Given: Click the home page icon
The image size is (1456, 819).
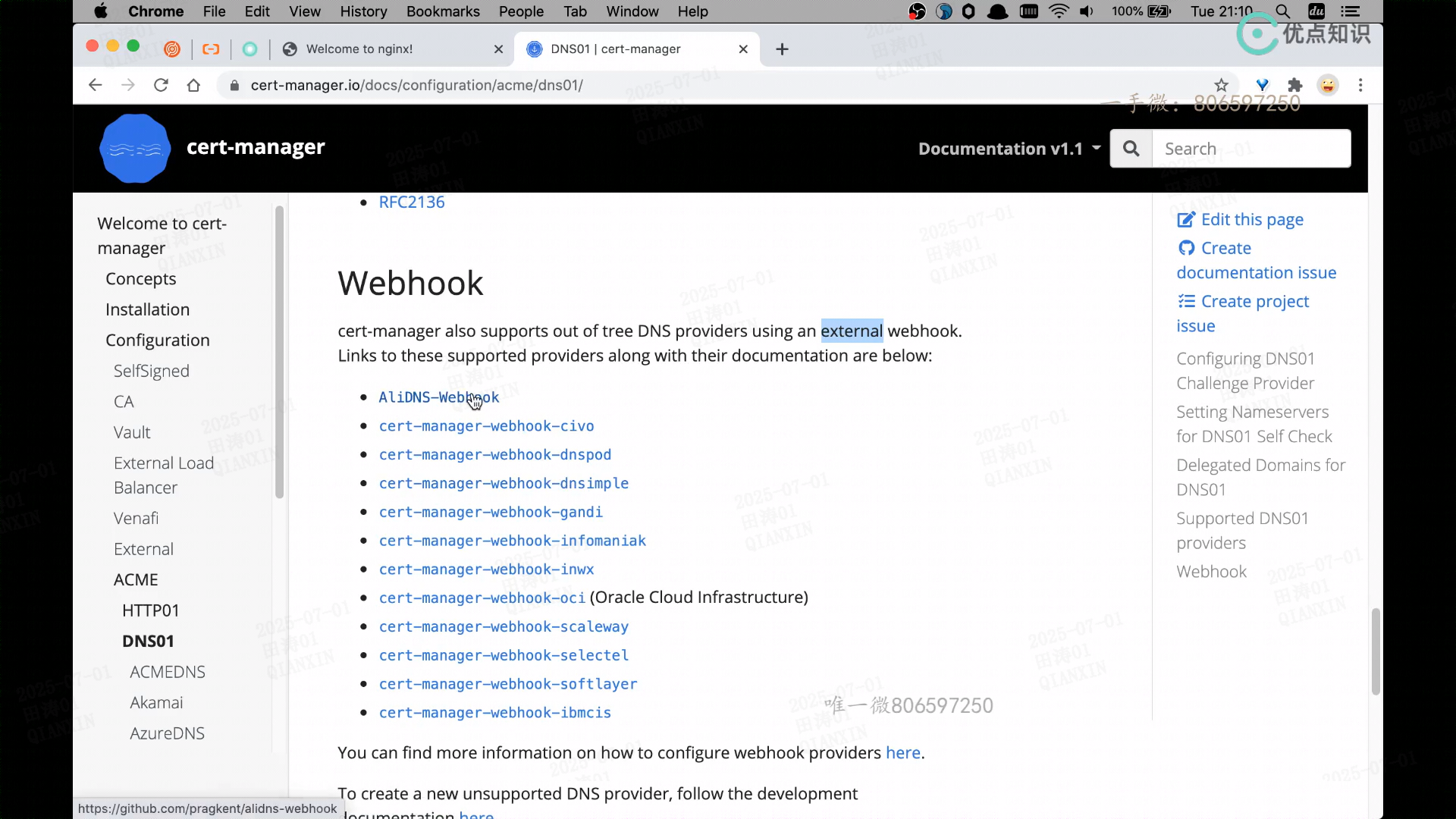Looking at the screenshot, I should [193, 85].
